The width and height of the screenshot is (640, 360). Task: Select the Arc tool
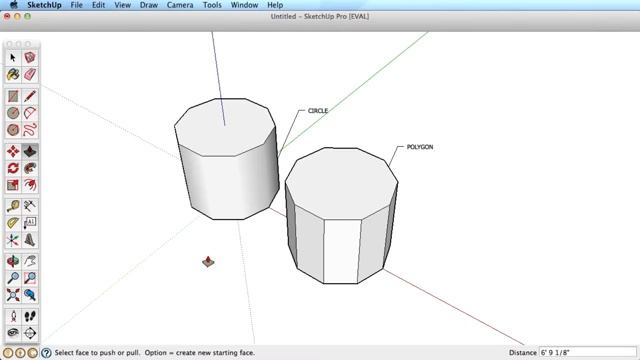30,113
